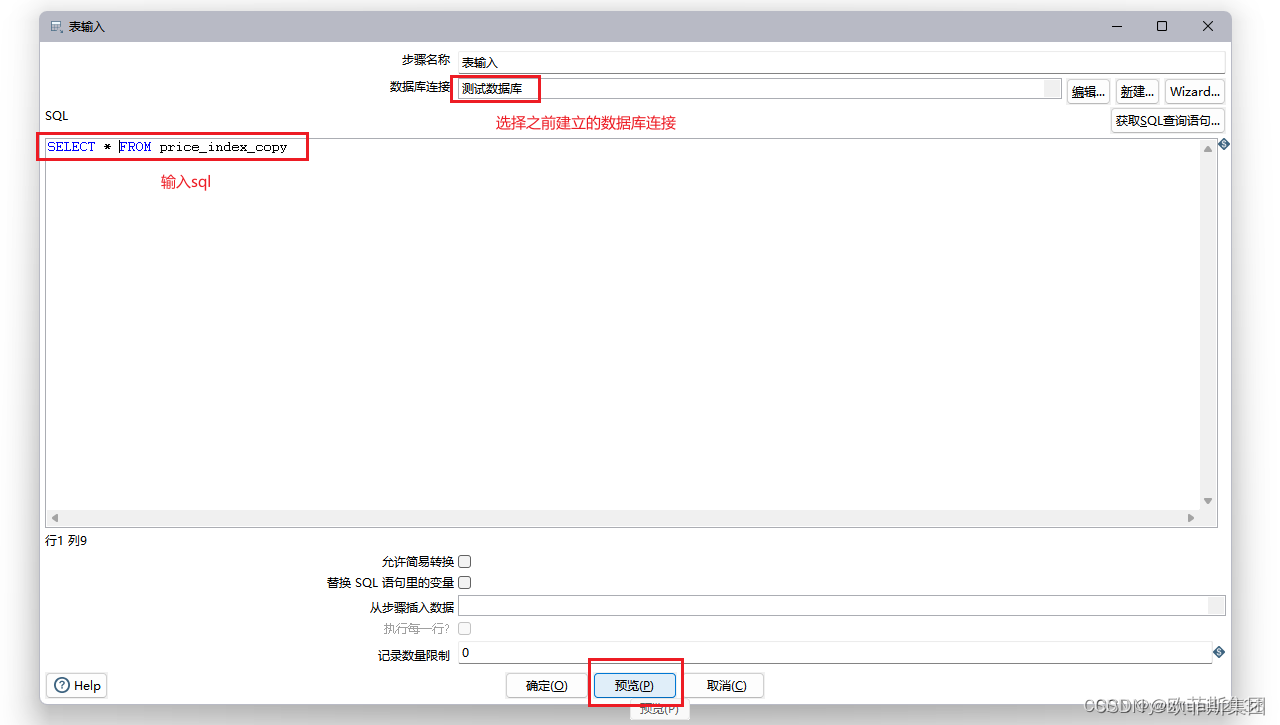Click the SQL editor scroll down arrow
This screenshot has height=725, width=1280.
1208,501
